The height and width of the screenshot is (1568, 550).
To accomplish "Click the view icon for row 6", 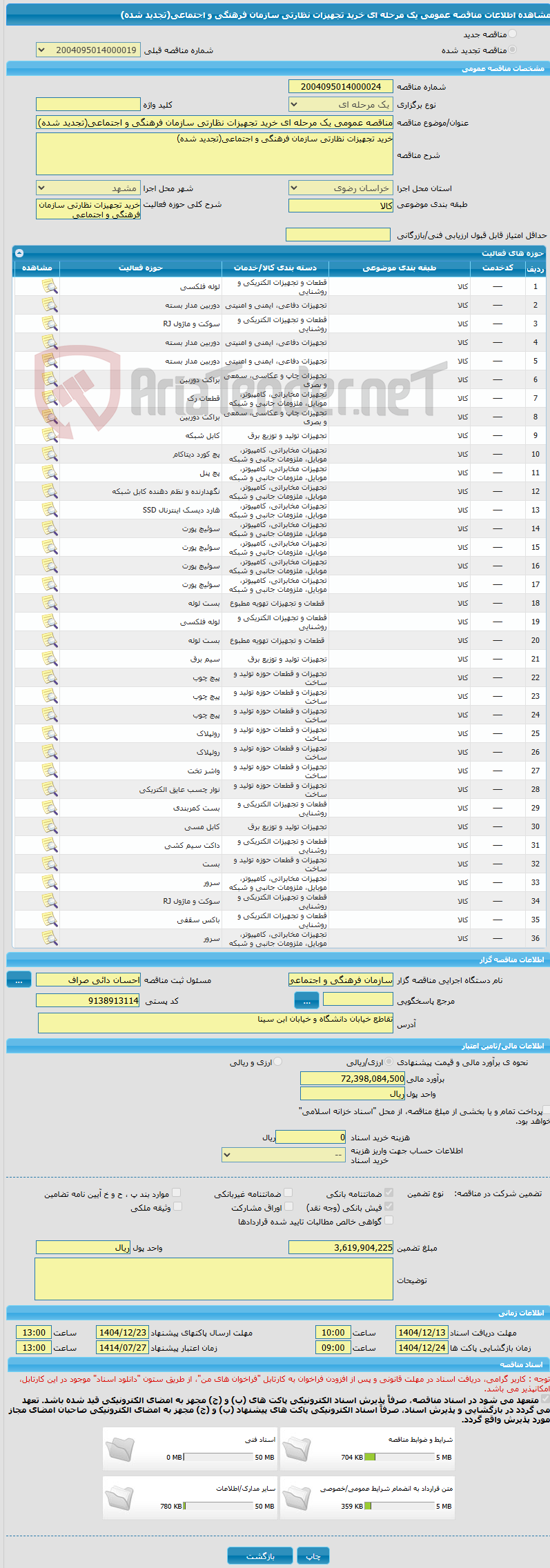I will (x=50, y=379).
